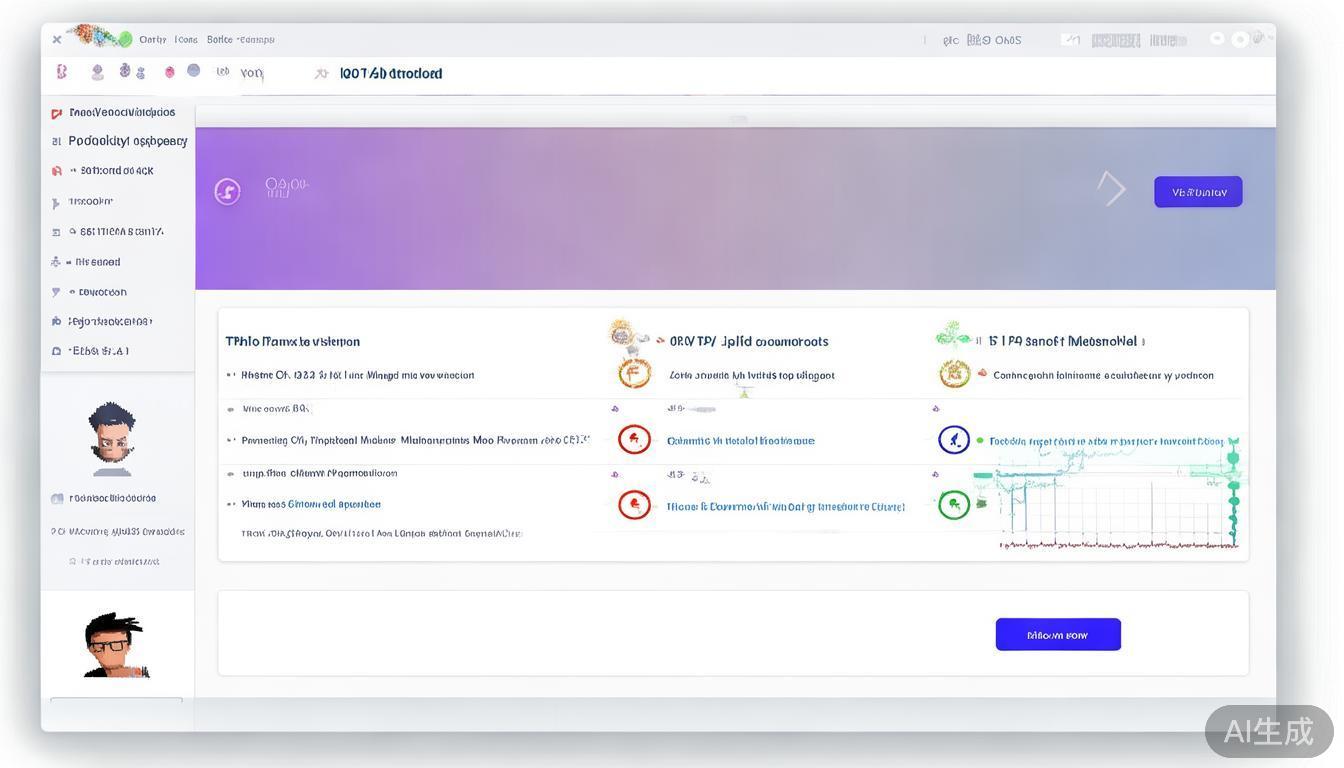
Task: Click the colorful app logo in the title bar
Action: [x=100, y=37]
